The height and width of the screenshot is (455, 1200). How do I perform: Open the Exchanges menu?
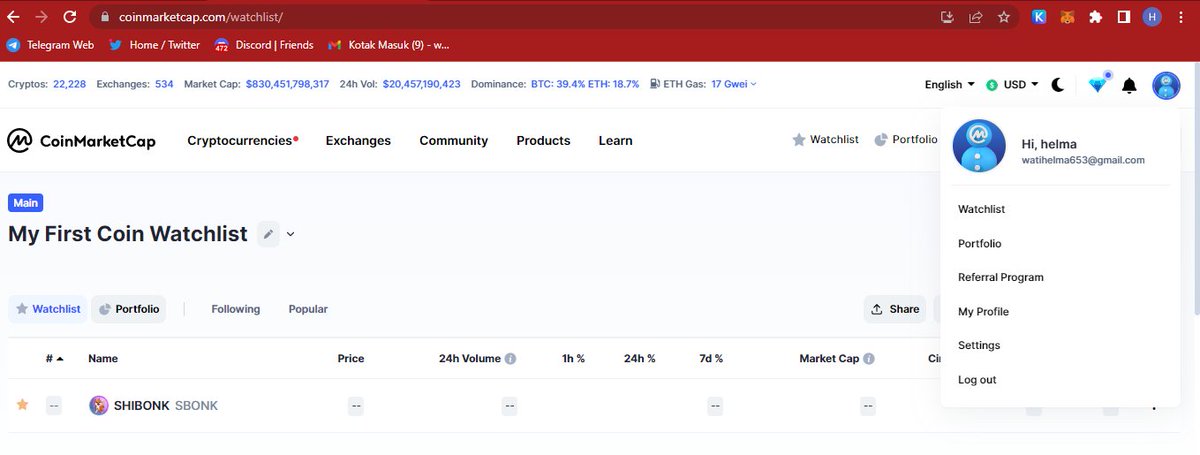tap(358, 141)
